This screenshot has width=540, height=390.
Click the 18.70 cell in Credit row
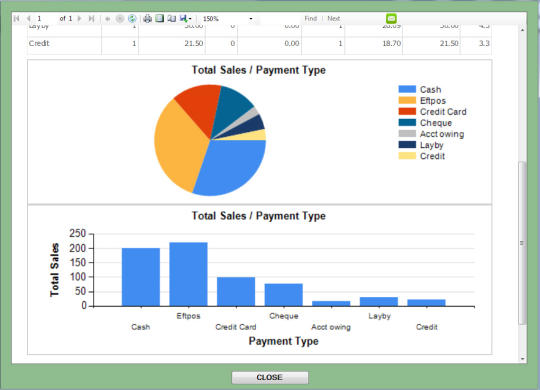tap(392, 43)
